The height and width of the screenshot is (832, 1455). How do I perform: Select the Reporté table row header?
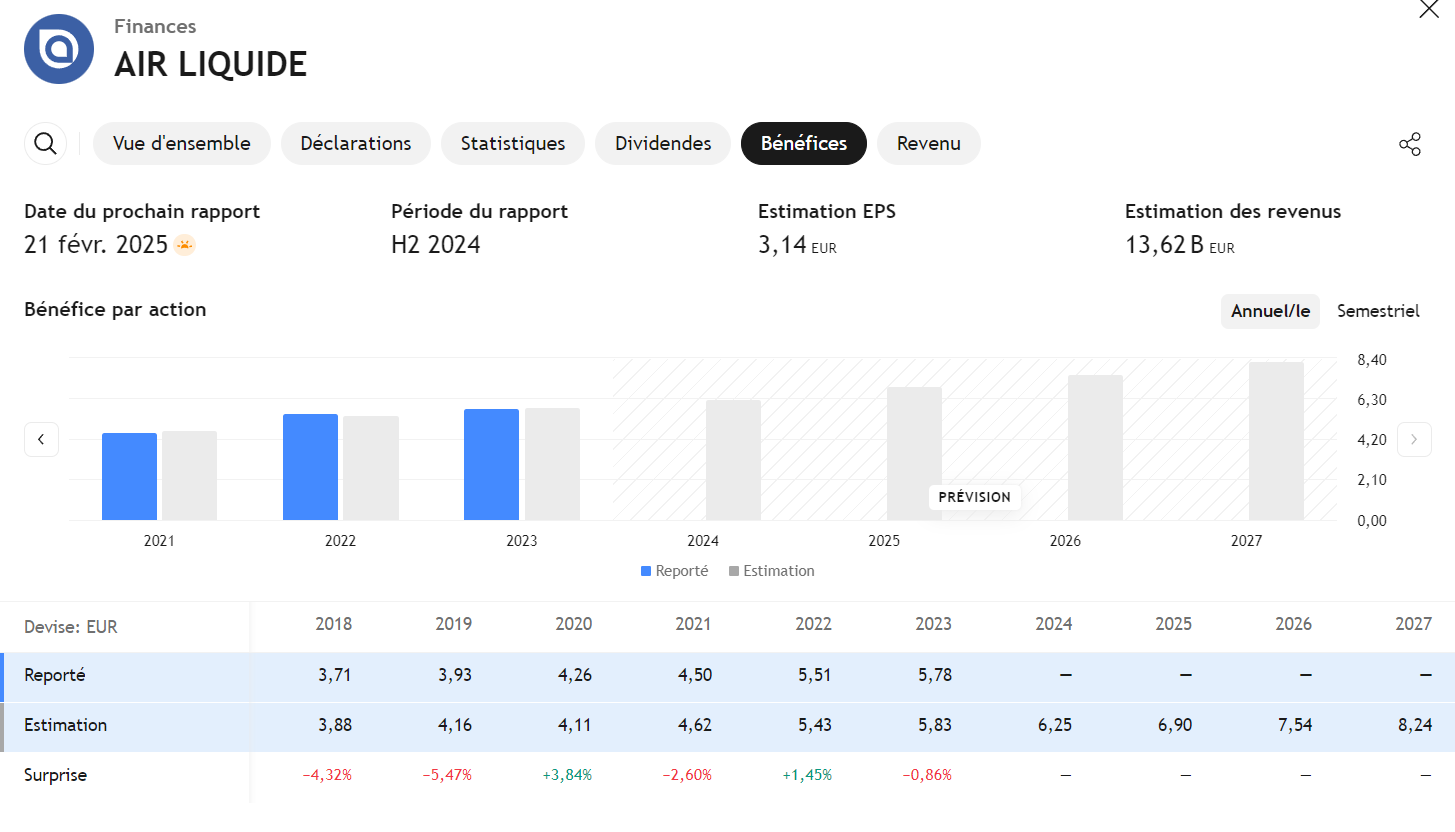point(55,675)
